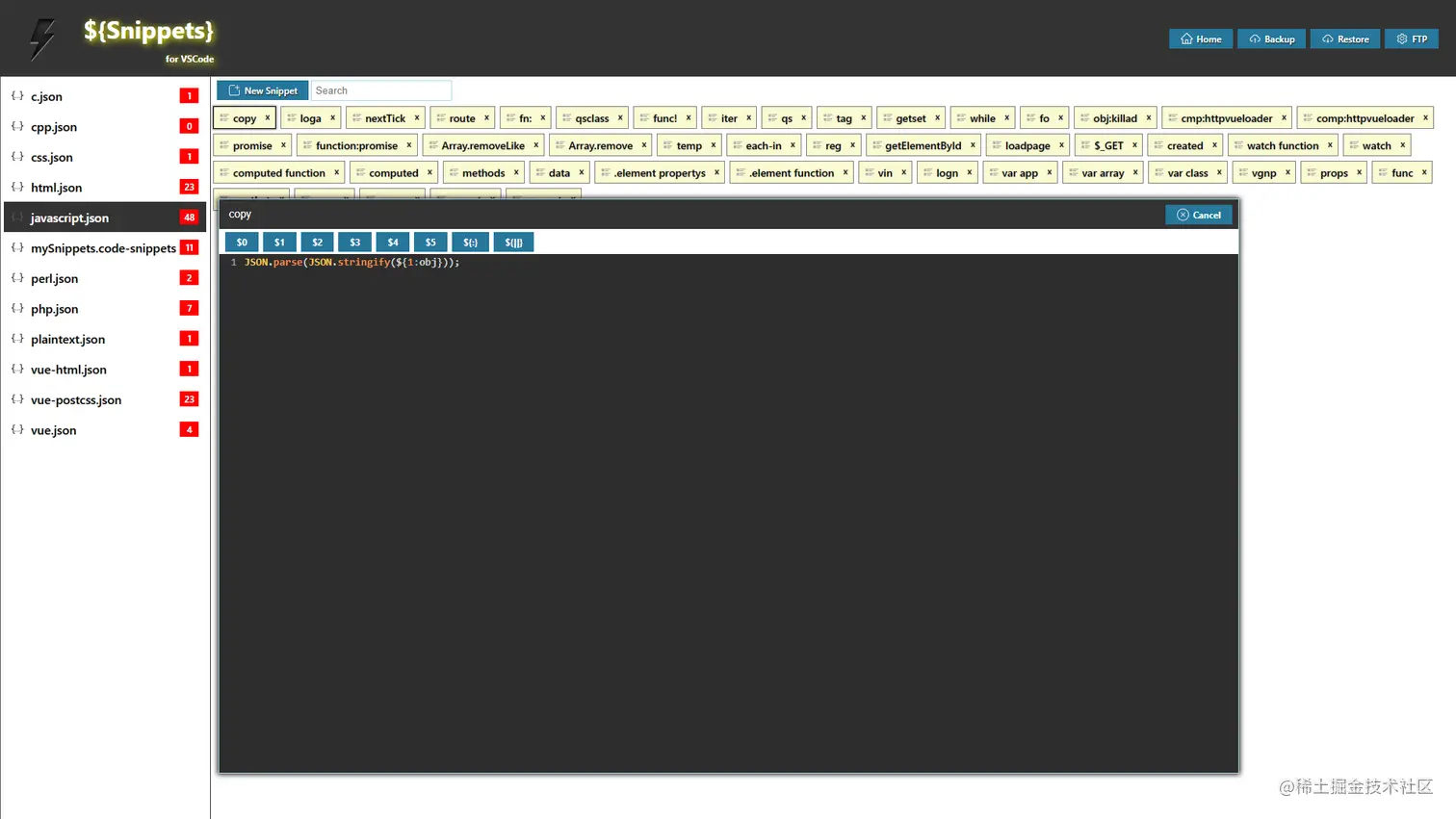Select the func snippet tag
1456x819 pixels.
pos(1402,173)
